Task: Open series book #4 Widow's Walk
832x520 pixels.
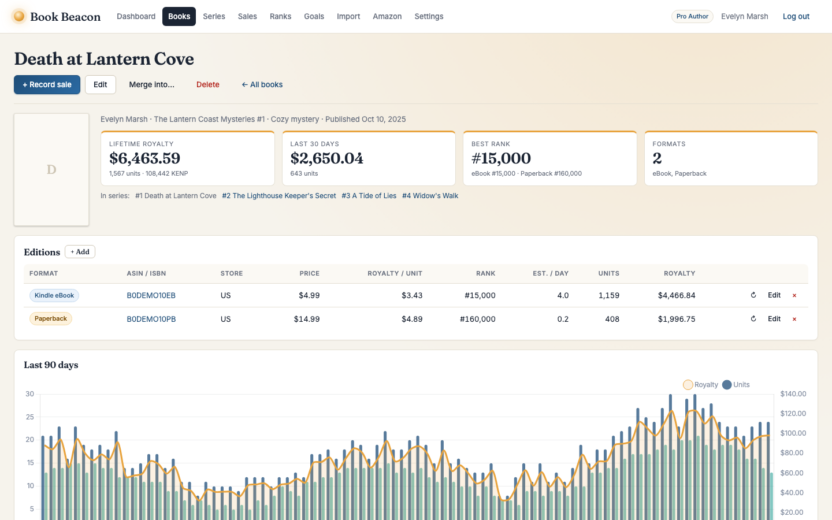Action: [x=430, y=196]
